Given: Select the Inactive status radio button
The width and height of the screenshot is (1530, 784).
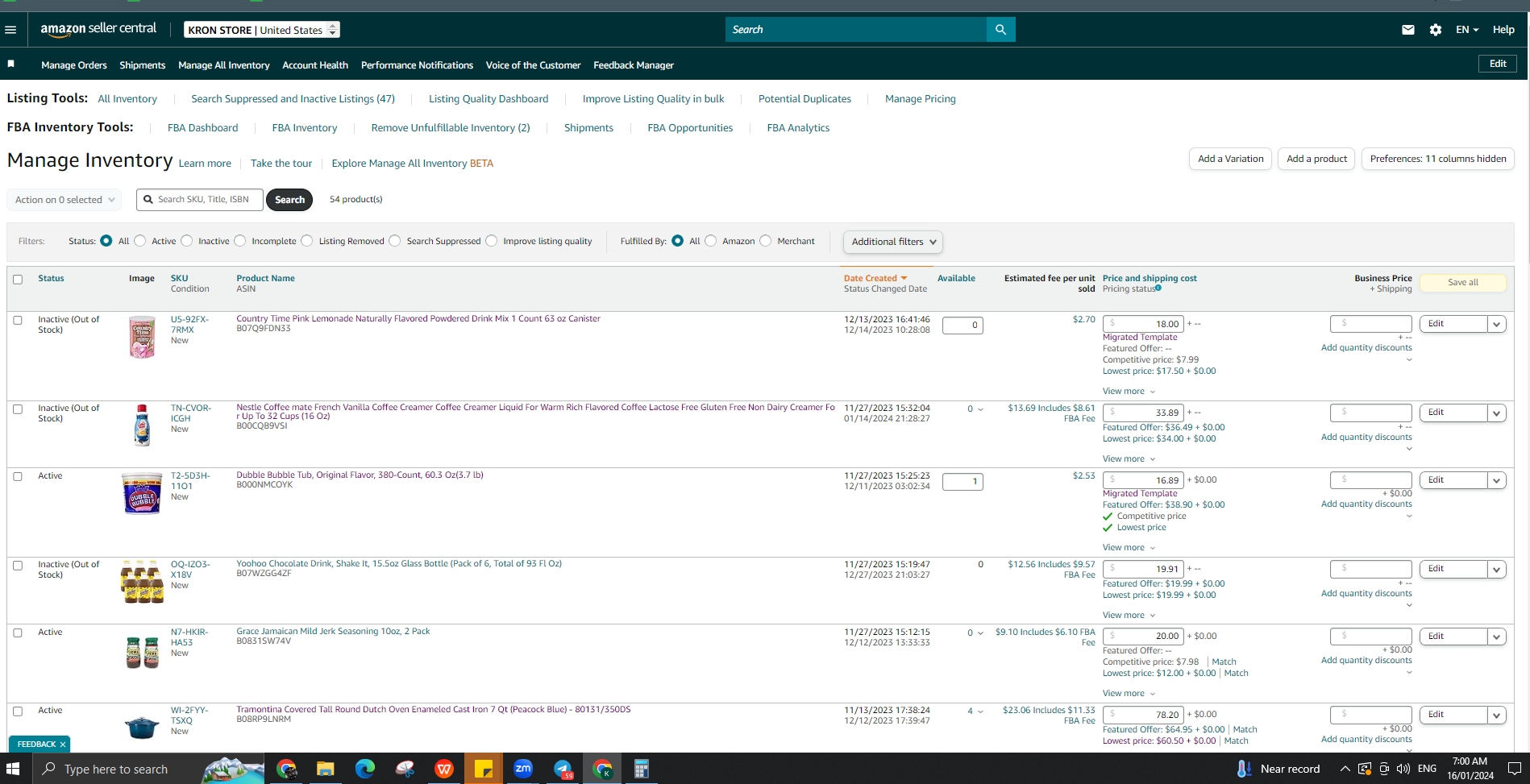Looking at the screenshot, I should pos(187,241).
